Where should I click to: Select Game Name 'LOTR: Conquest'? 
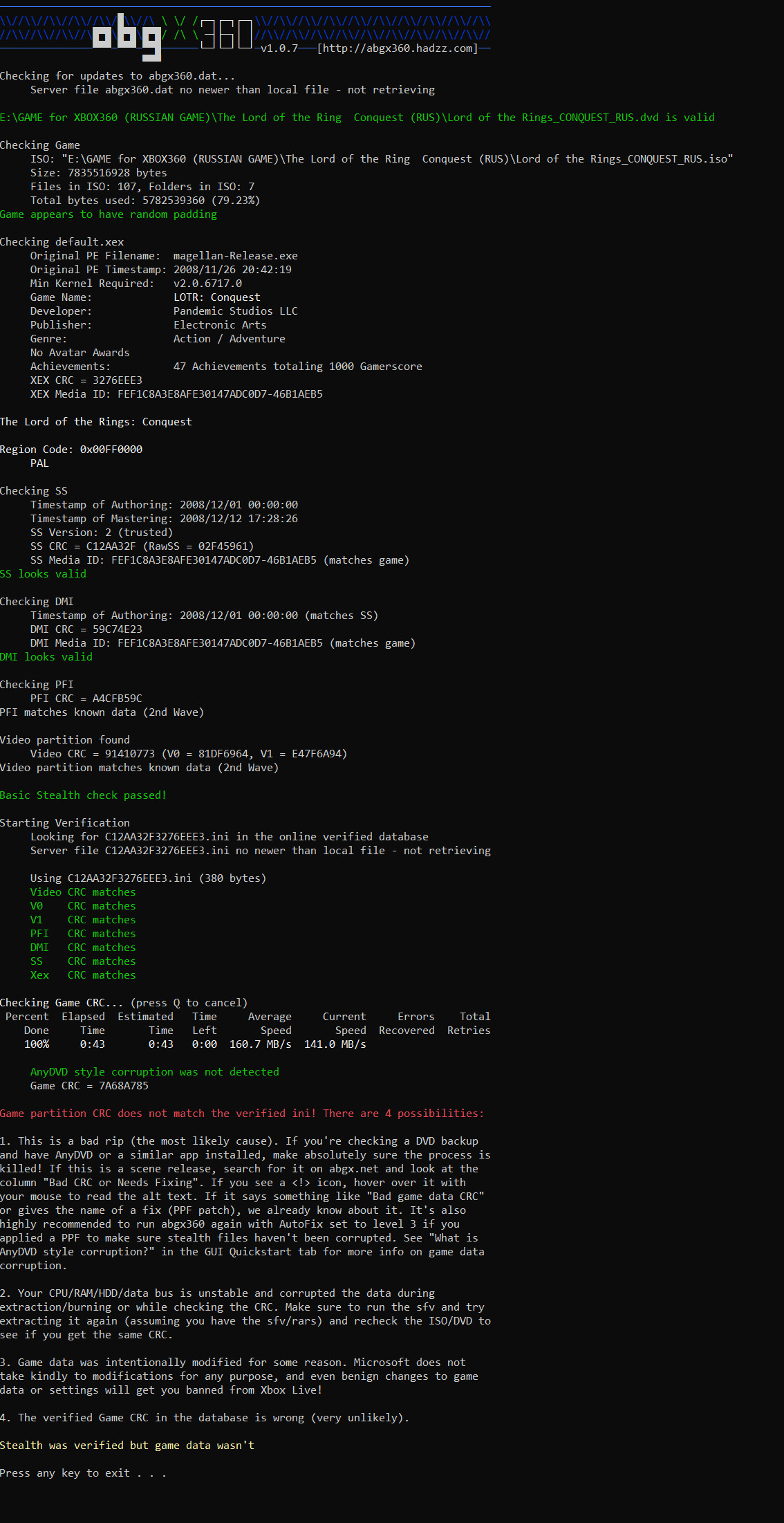(x=145, y=297)
